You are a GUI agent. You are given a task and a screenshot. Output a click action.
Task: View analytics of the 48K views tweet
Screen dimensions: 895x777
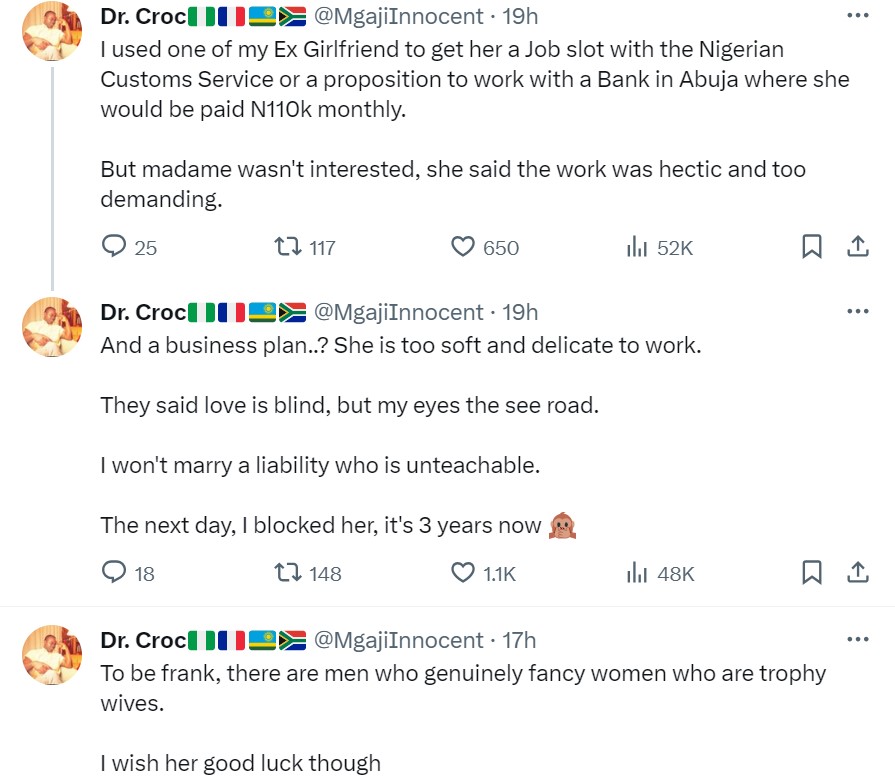coord(637,572)
